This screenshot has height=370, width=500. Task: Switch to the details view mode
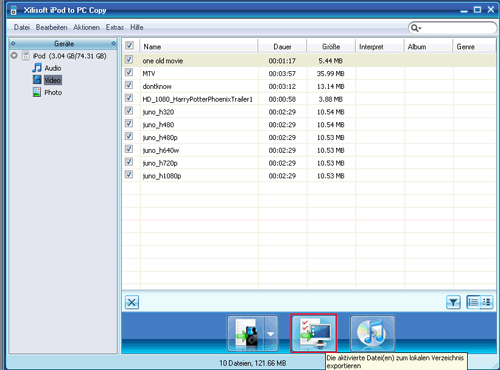click(487, 302)
